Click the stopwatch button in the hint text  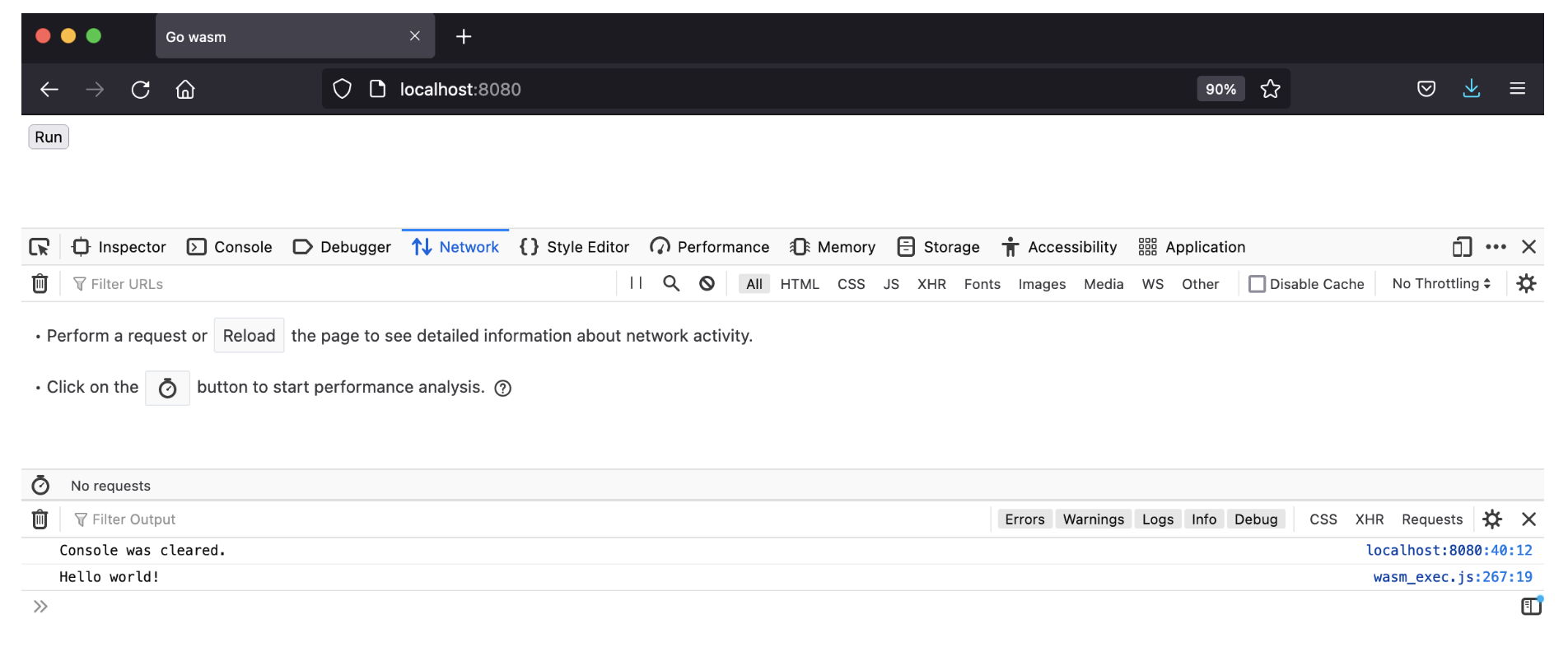click(x=167, y=388)
